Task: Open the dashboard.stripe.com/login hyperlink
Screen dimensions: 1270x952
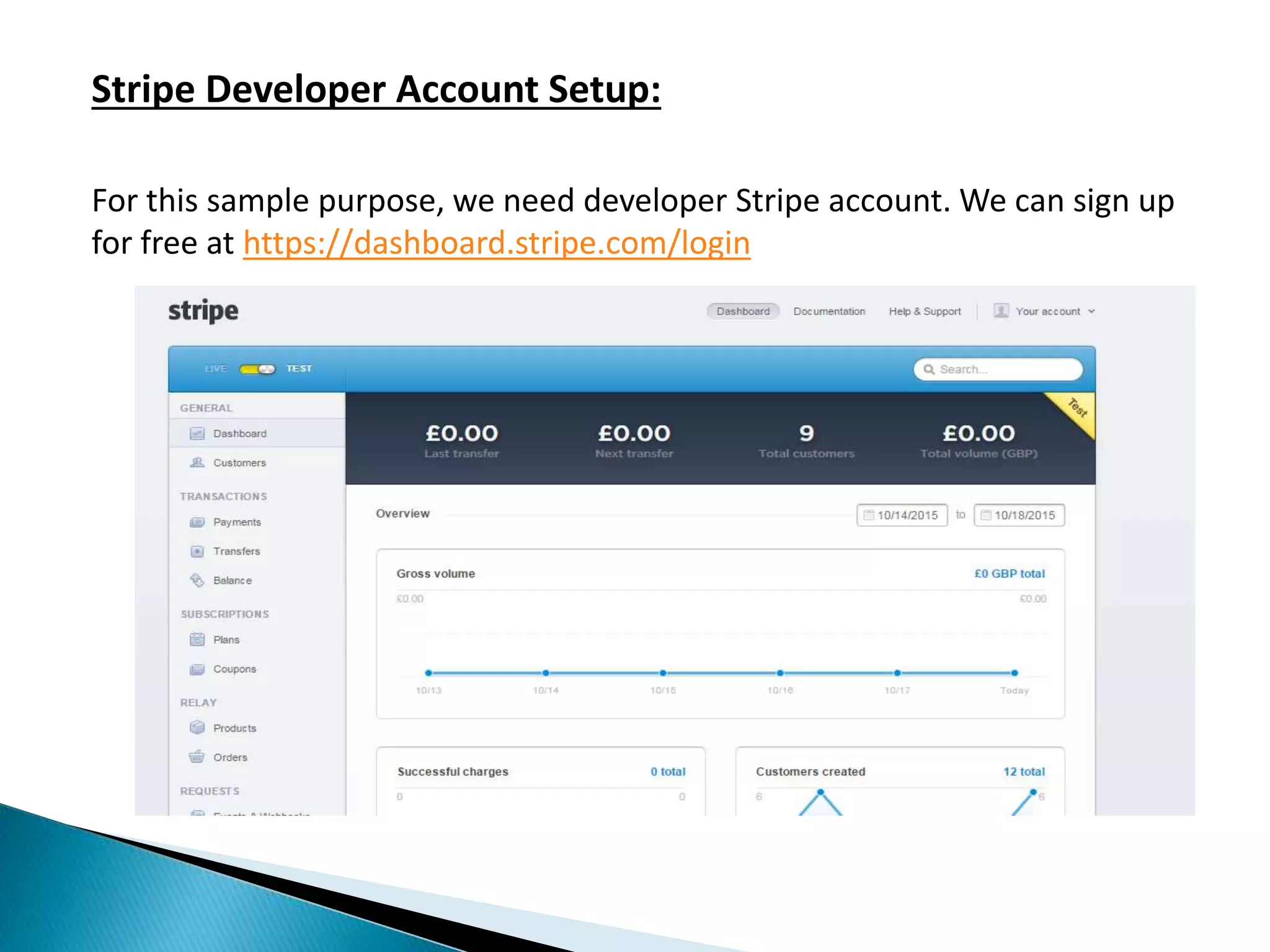Action: point(497,242)
